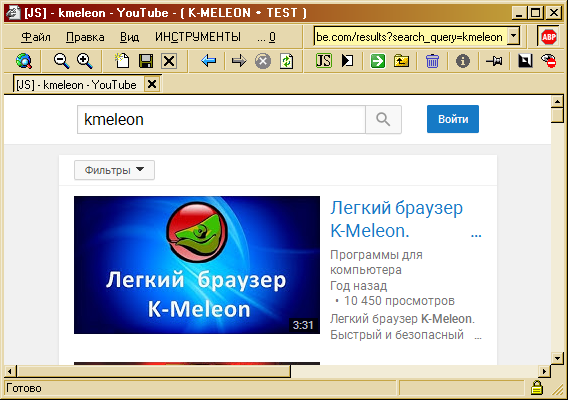Screen dimensions: 568x400
Task: Zoom out with the minus magnifier
Action: pos(61,61)
